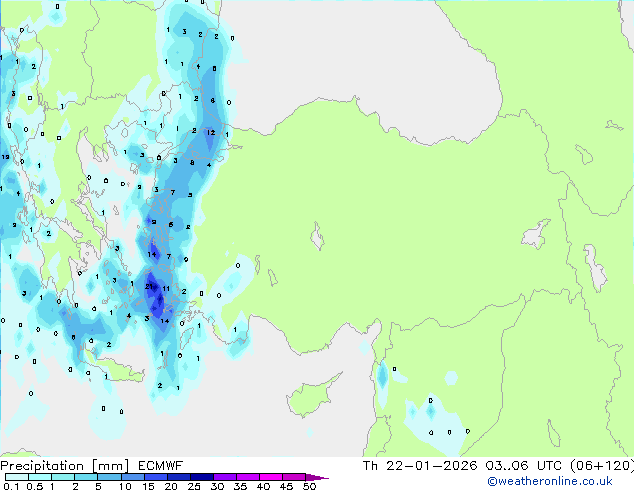Click the legend label "0.1"
Viewport: 634px width, 490px height.
11,486
